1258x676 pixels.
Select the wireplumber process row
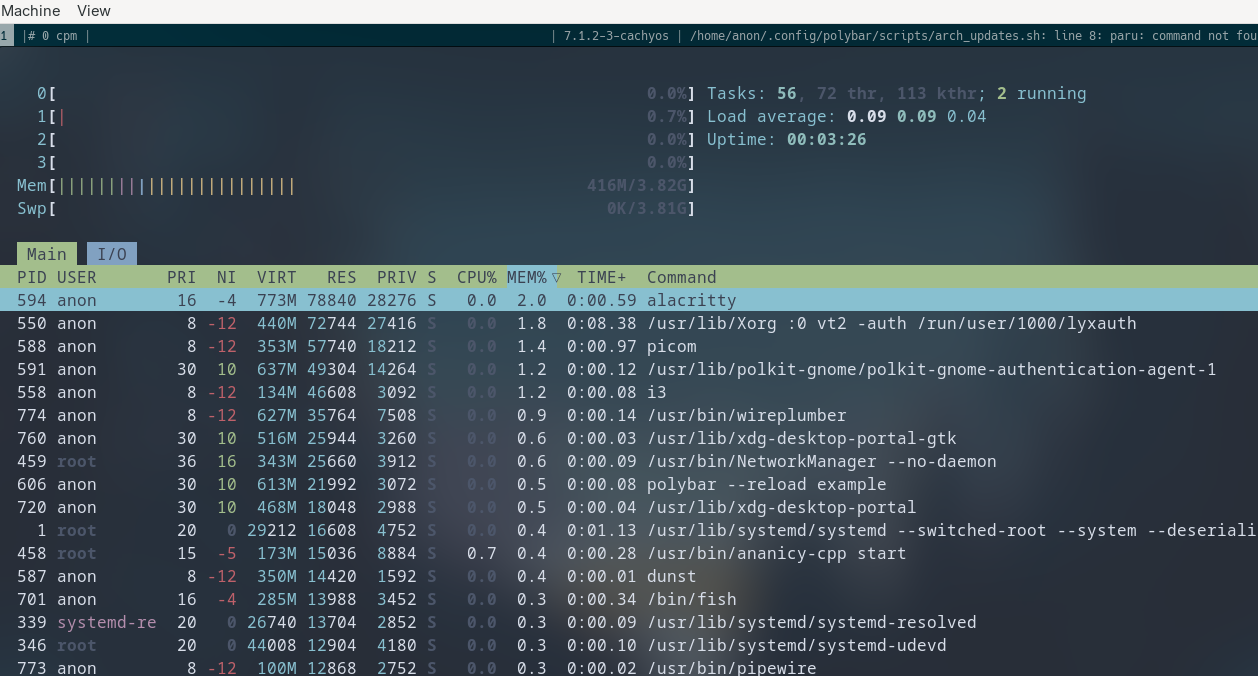tap(629, 415)
